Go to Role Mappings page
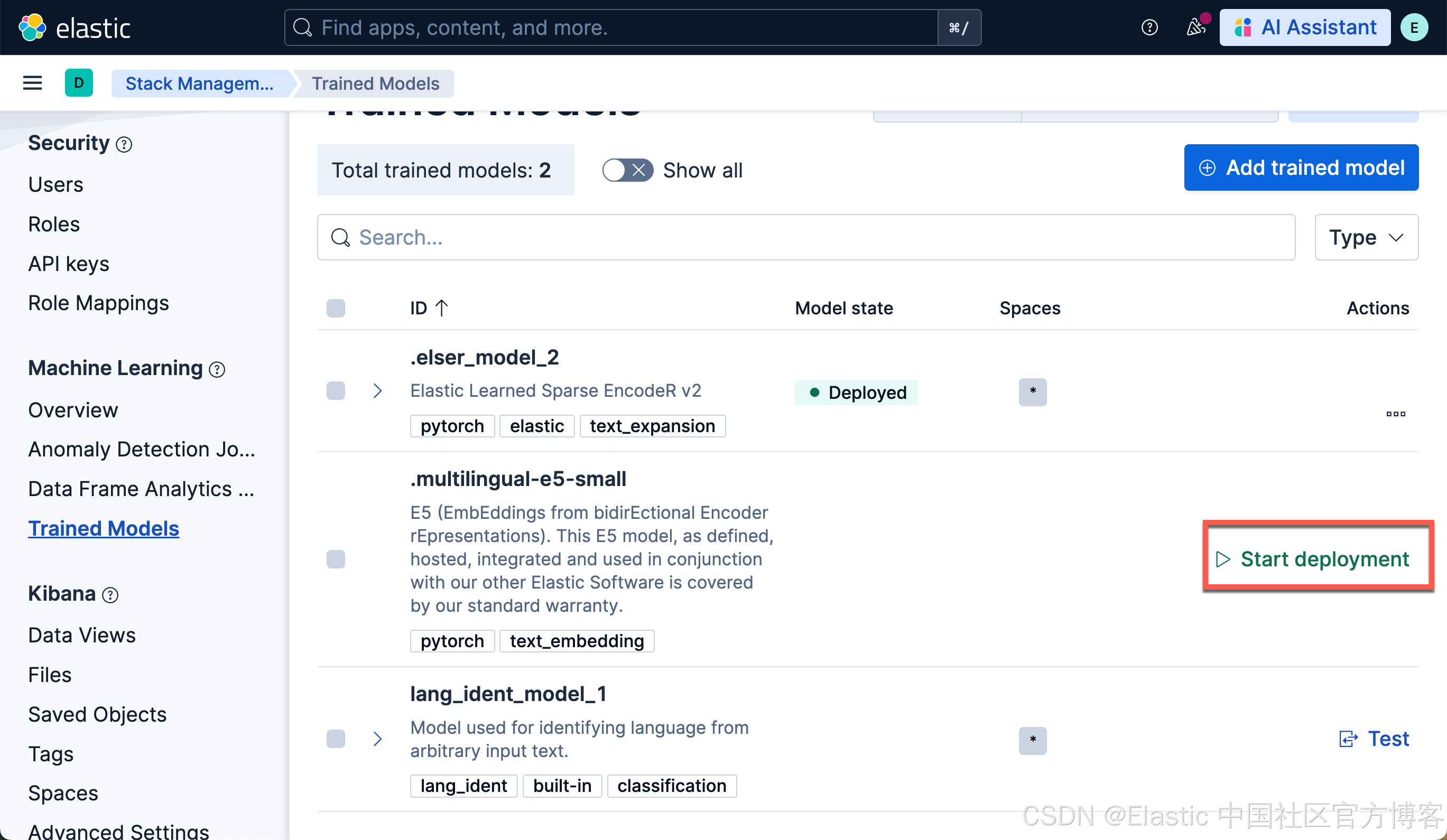1447x840 pixels. 98,303
